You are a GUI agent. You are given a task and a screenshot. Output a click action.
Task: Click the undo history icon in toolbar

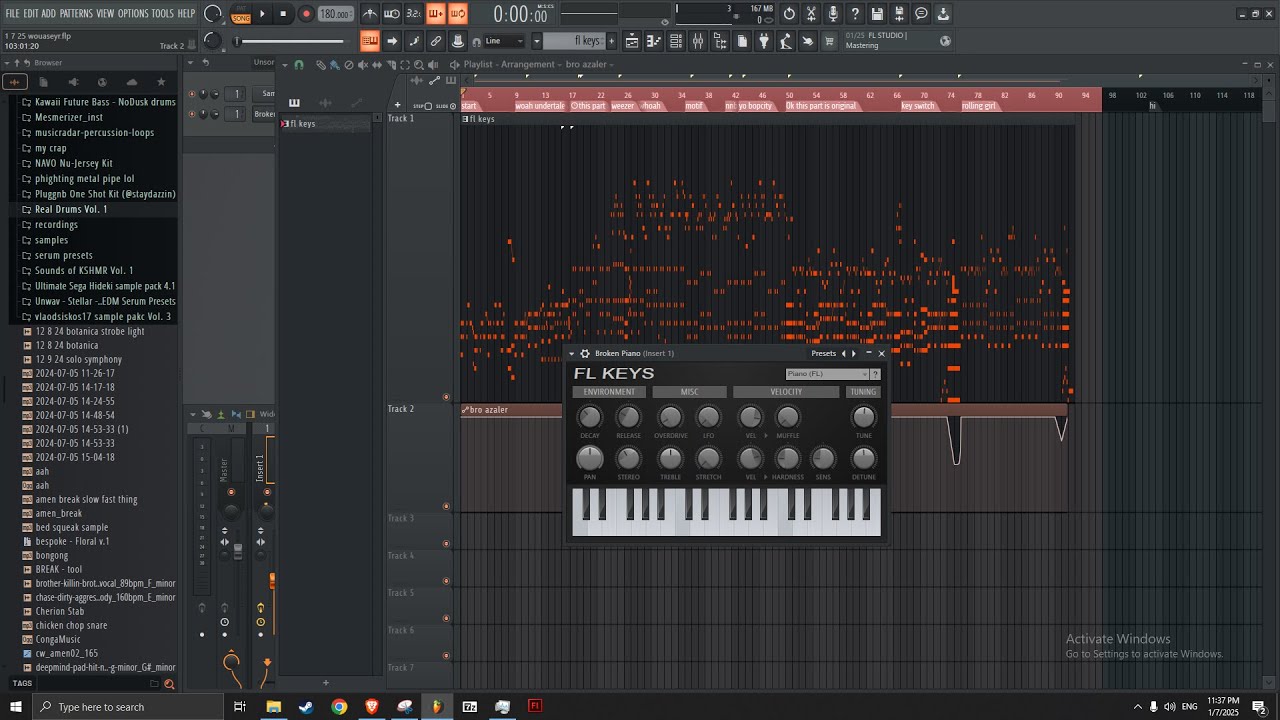pos(789,14)
